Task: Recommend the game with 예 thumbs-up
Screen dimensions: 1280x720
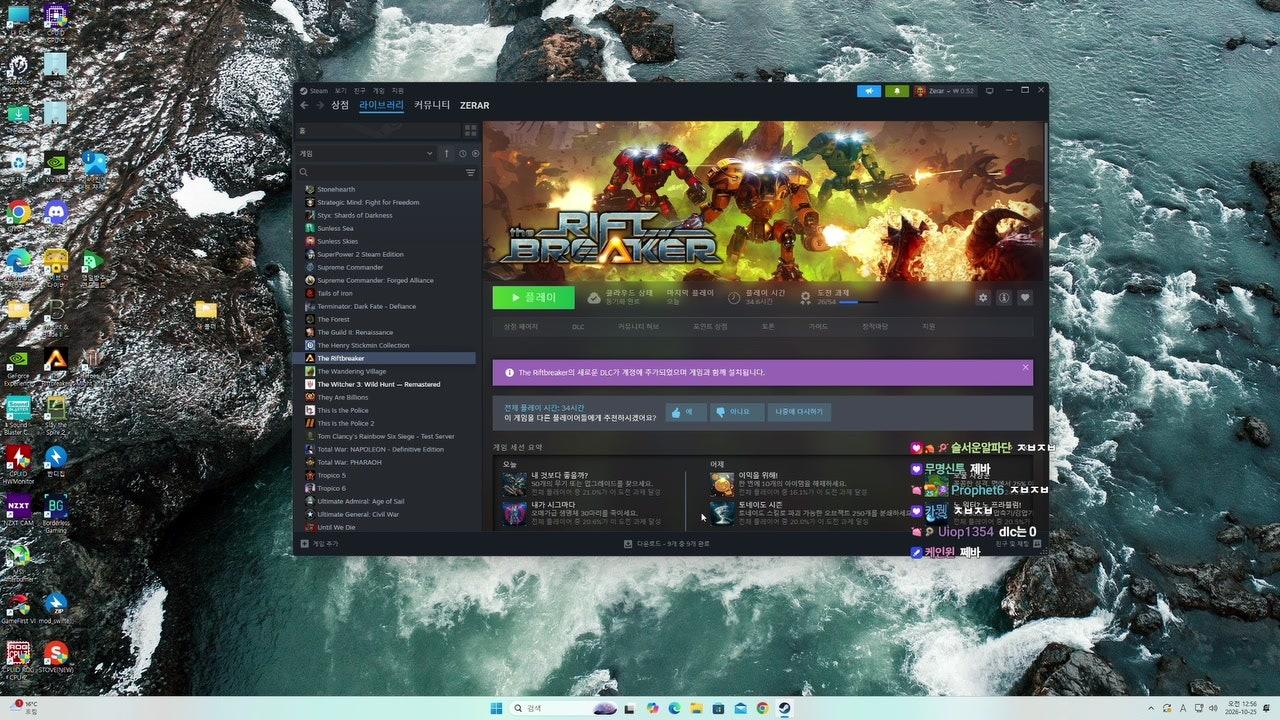Action: coord(686,412)
